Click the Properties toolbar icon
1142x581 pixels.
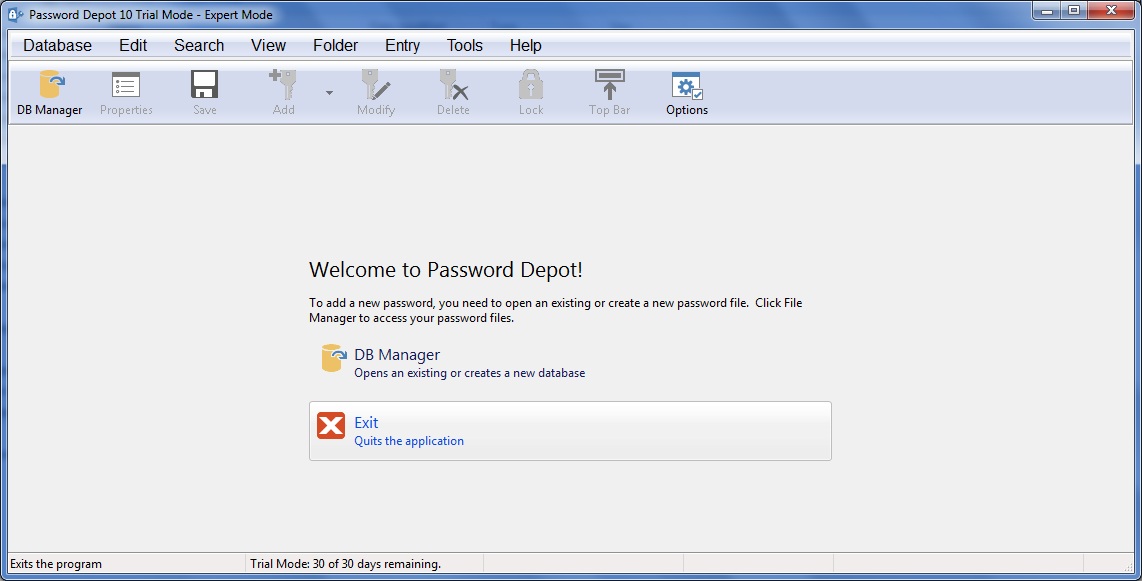[x=125, y=90]
